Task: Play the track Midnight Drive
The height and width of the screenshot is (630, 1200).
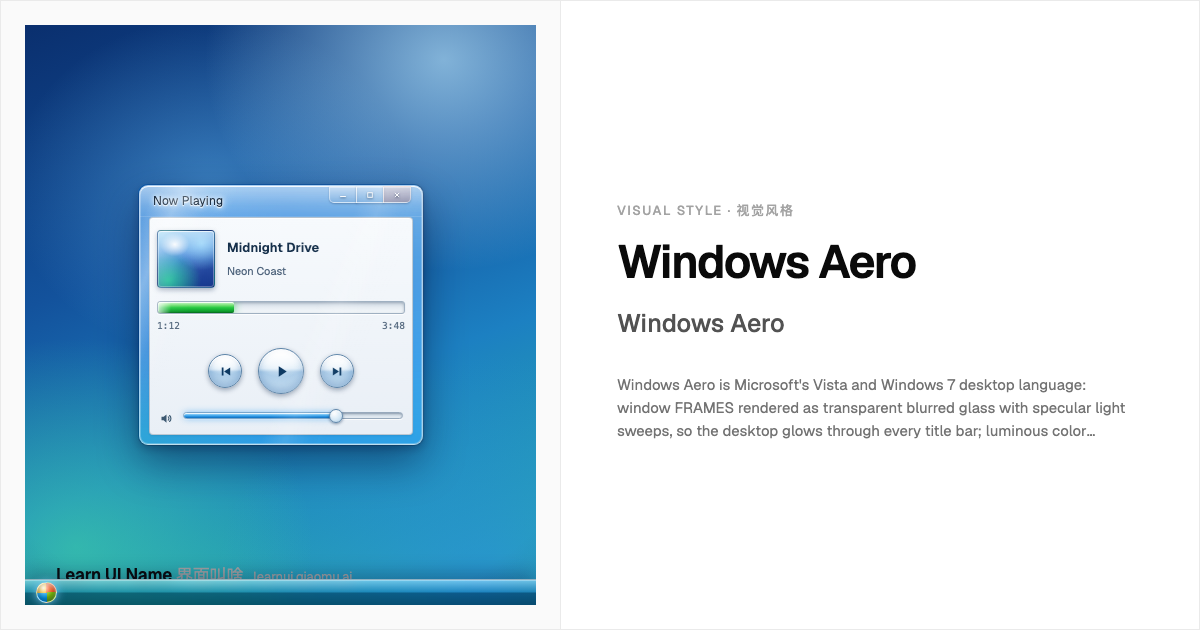Action: point(281,371)
